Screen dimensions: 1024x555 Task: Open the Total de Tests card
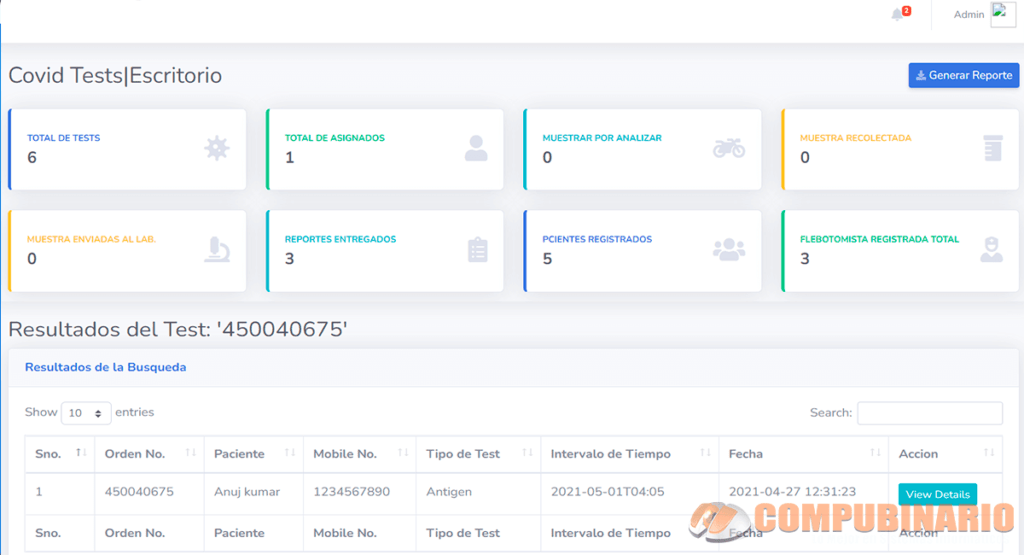(127, 150)
